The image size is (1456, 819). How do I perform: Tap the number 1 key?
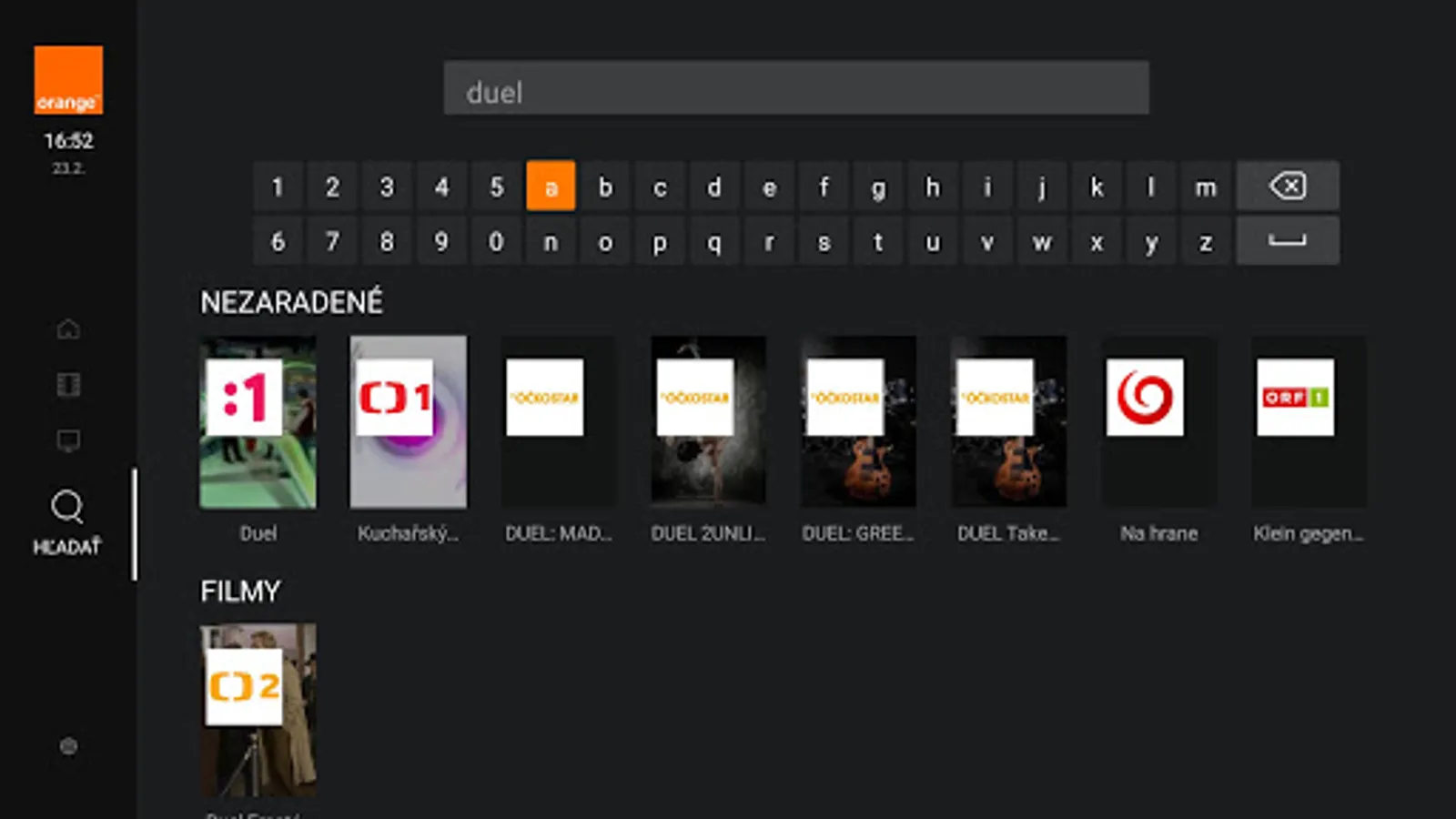point(278,187)
